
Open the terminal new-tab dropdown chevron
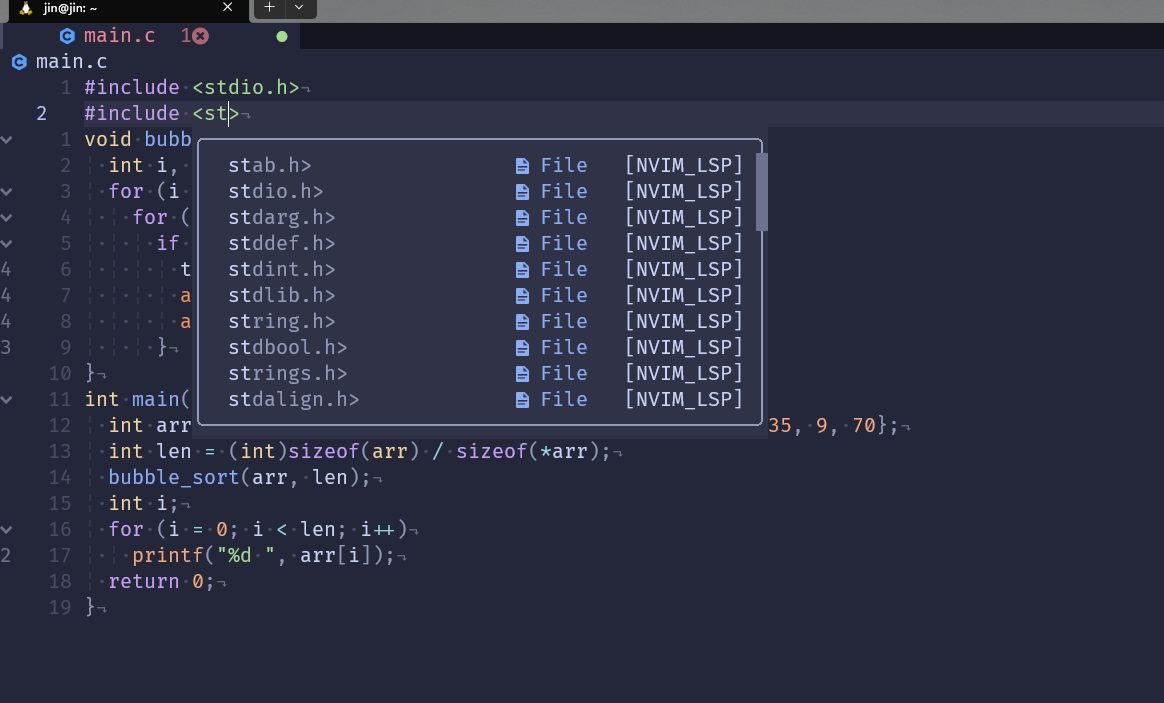[298, 9]
